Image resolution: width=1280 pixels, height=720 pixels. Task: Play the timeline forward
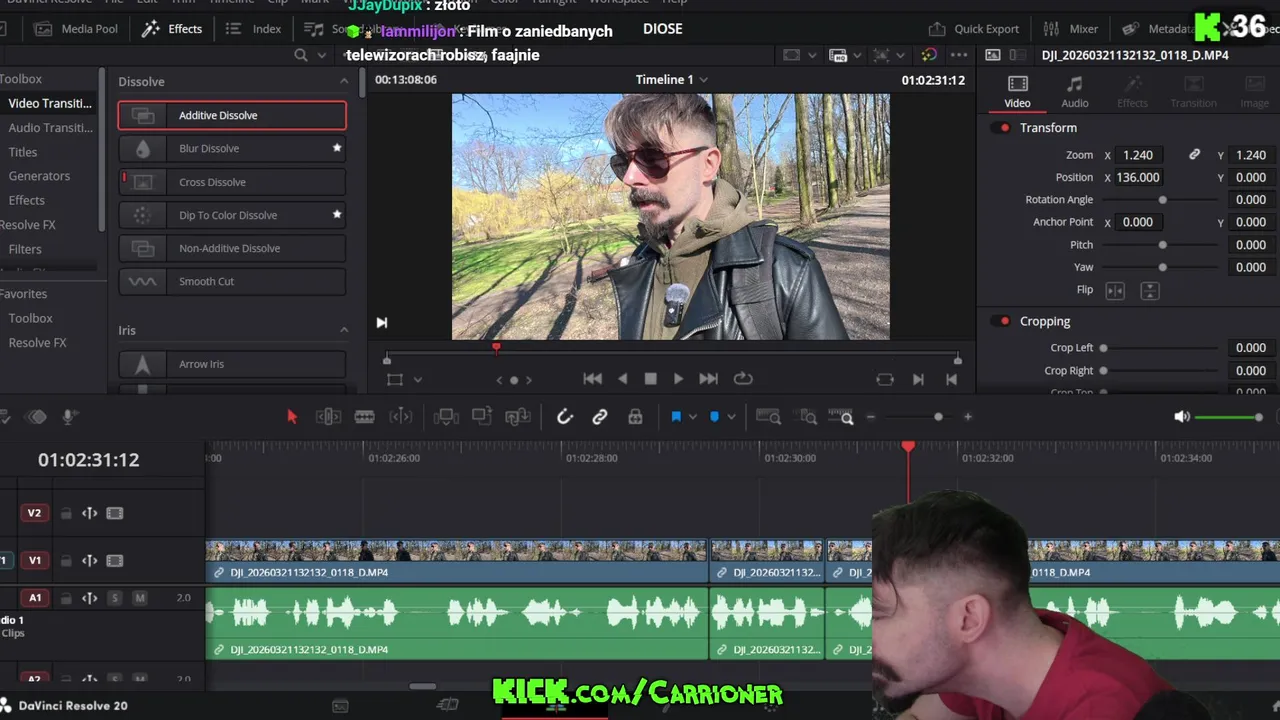pos(678,379)
